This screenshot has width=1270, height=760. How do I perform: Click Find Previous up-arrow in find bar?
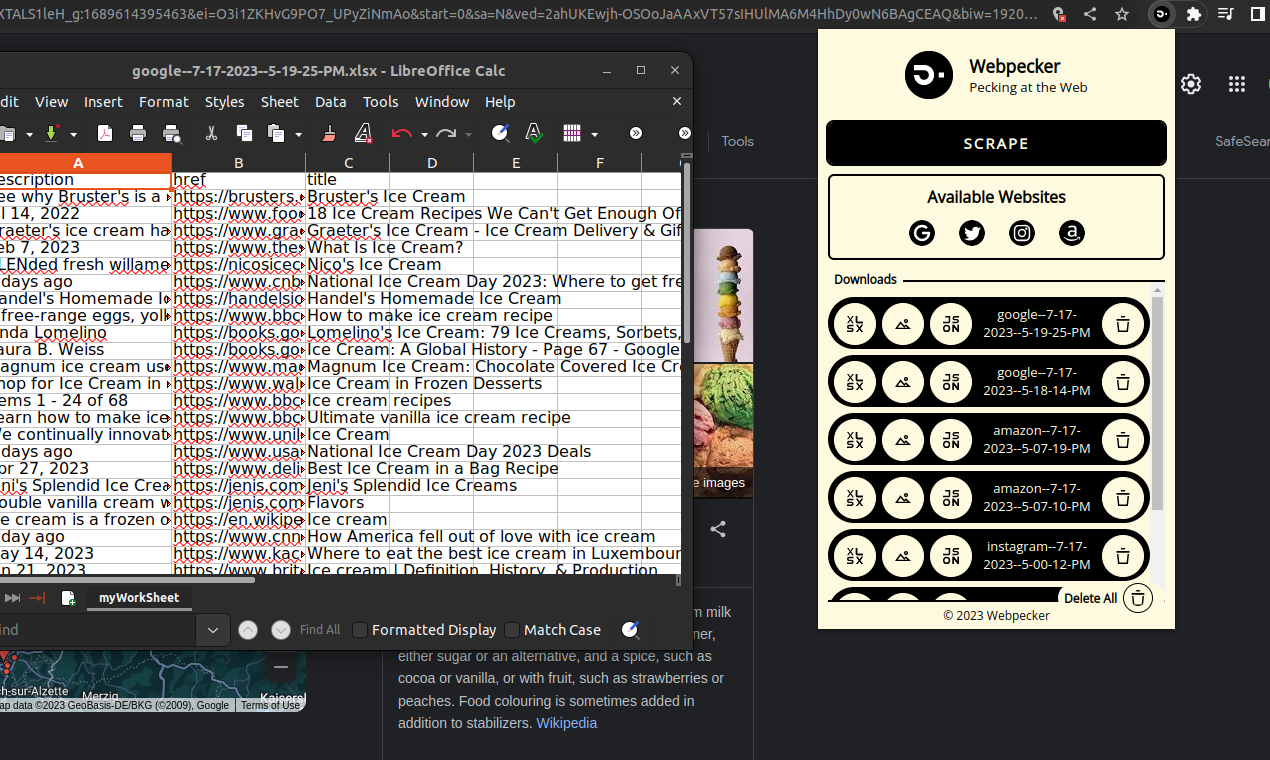248,630
